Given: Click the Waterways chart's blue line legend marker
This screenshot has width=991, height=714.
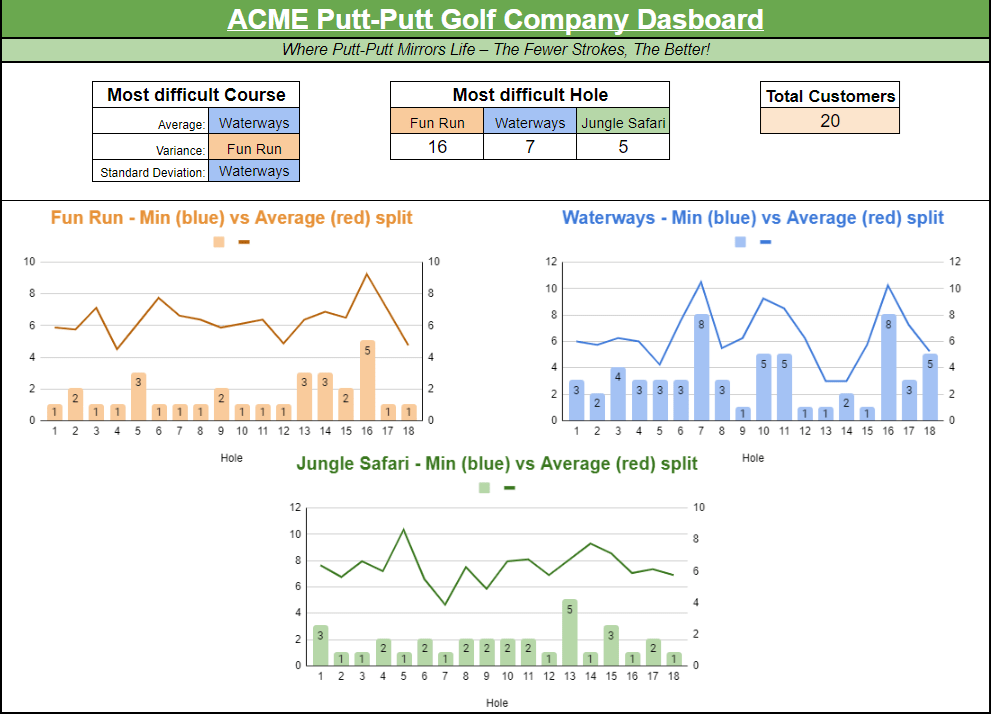Looking at the screenshot, I should click(x=766, y=242).
